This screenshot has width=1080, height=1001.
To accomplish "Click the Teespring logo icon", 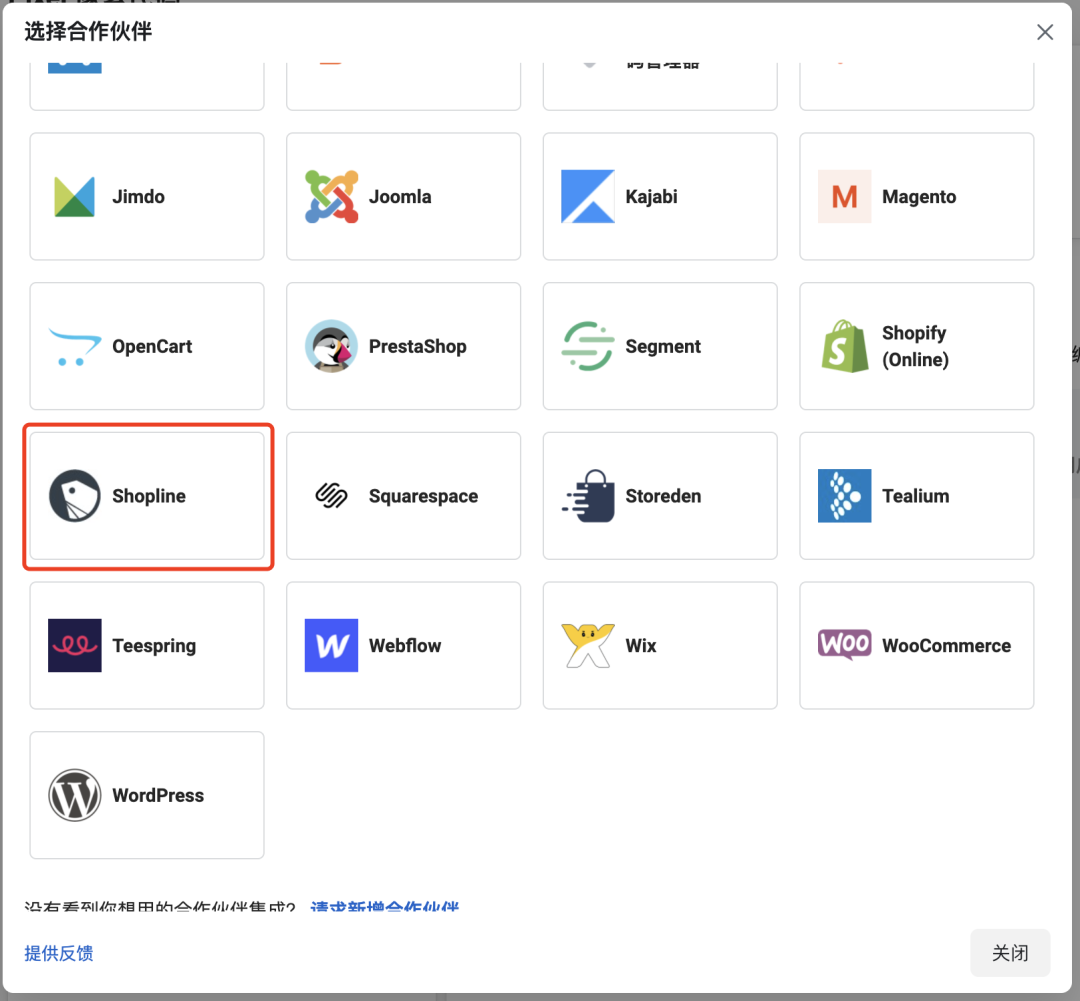I will point(74,646).
